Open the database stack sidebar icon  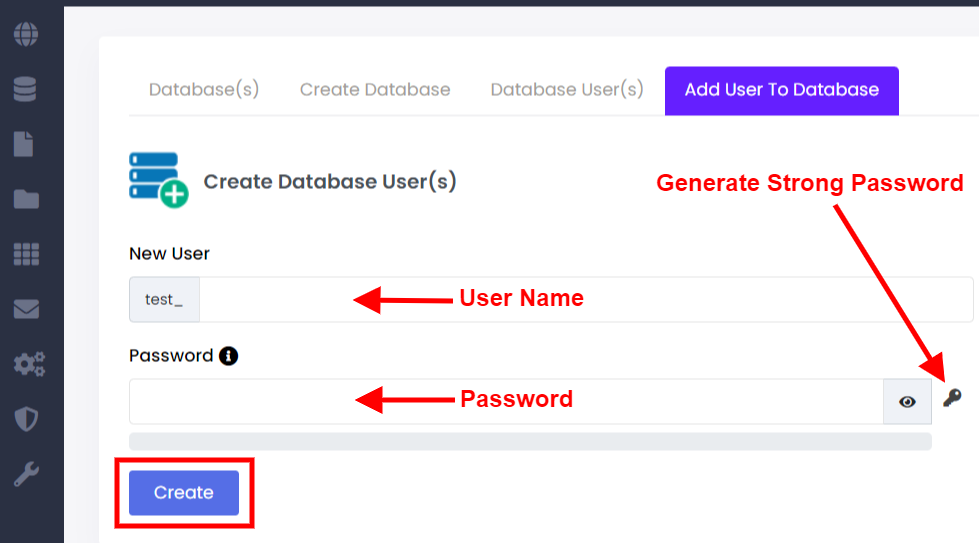coord(26,90)
